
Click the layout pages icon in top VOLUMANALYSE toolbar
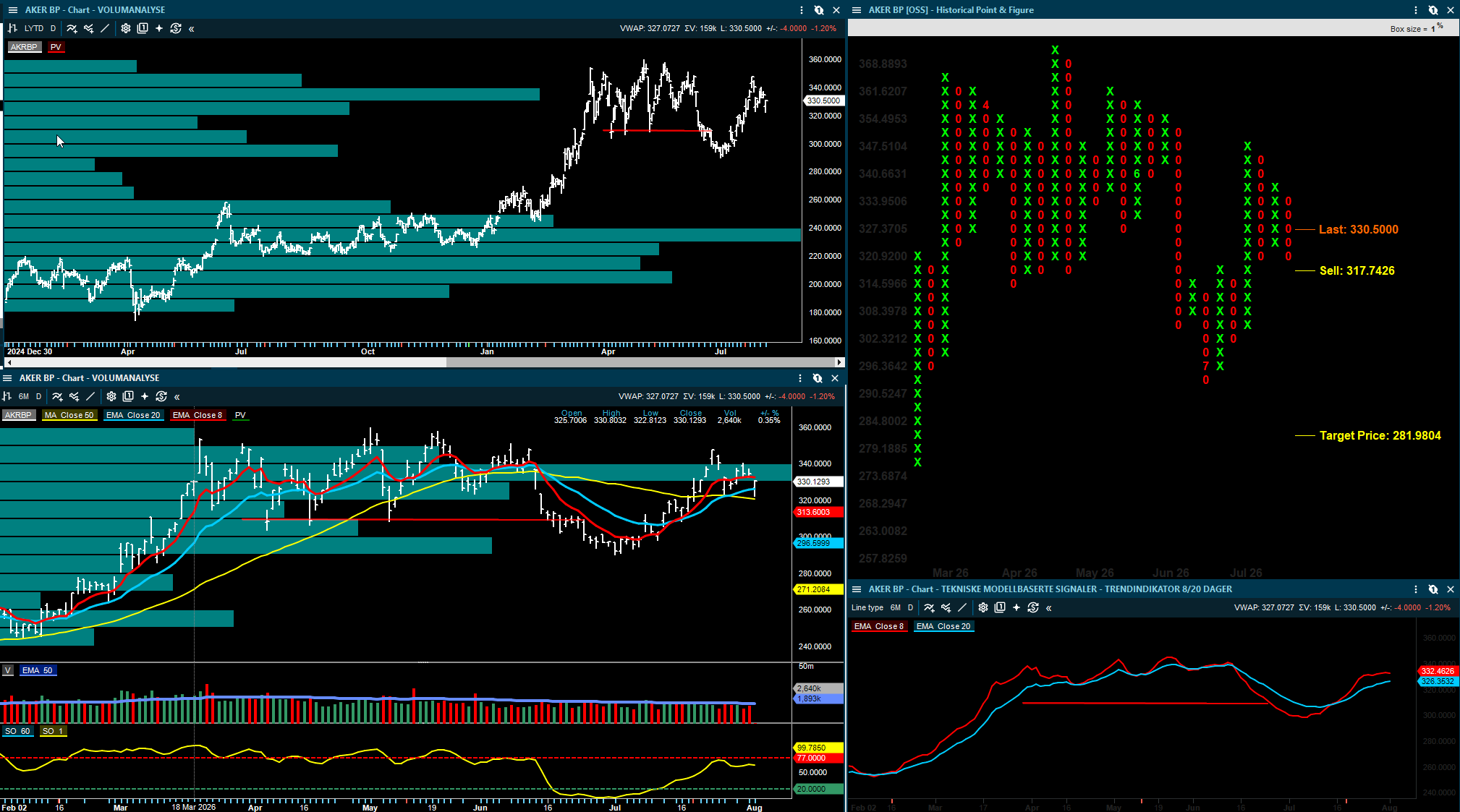pyautogui.click(x=143, y=28)
